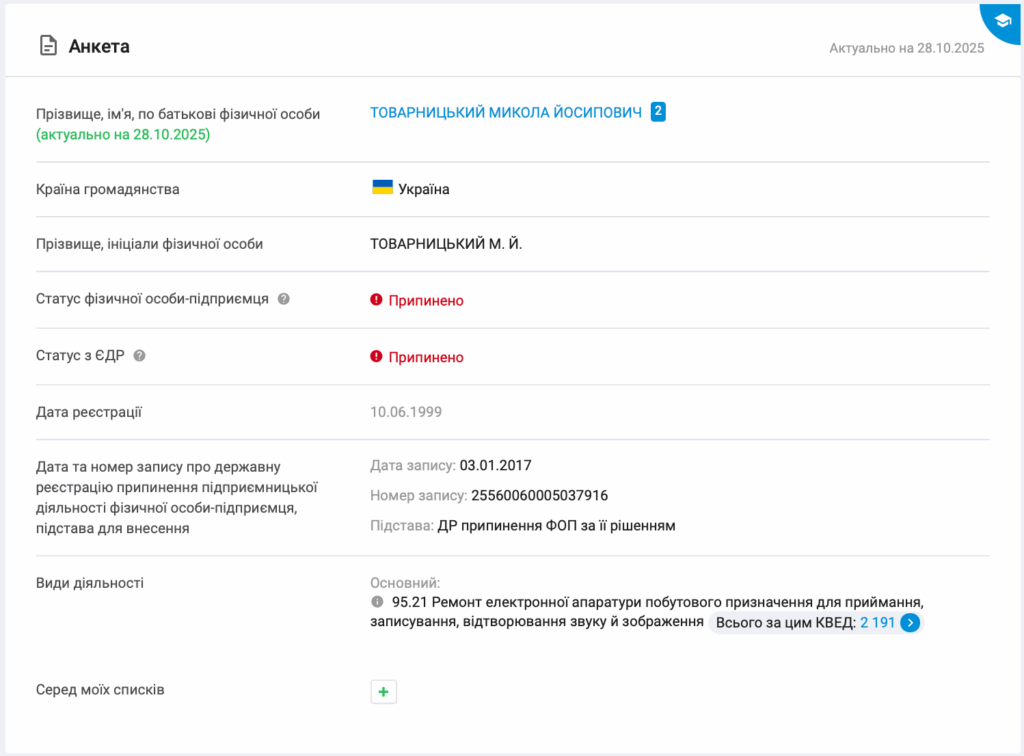The height and width of the screenshot is (756, 1024).
Task: Click the green актуально на 28.10.2025 note
Action: (123, 134)
